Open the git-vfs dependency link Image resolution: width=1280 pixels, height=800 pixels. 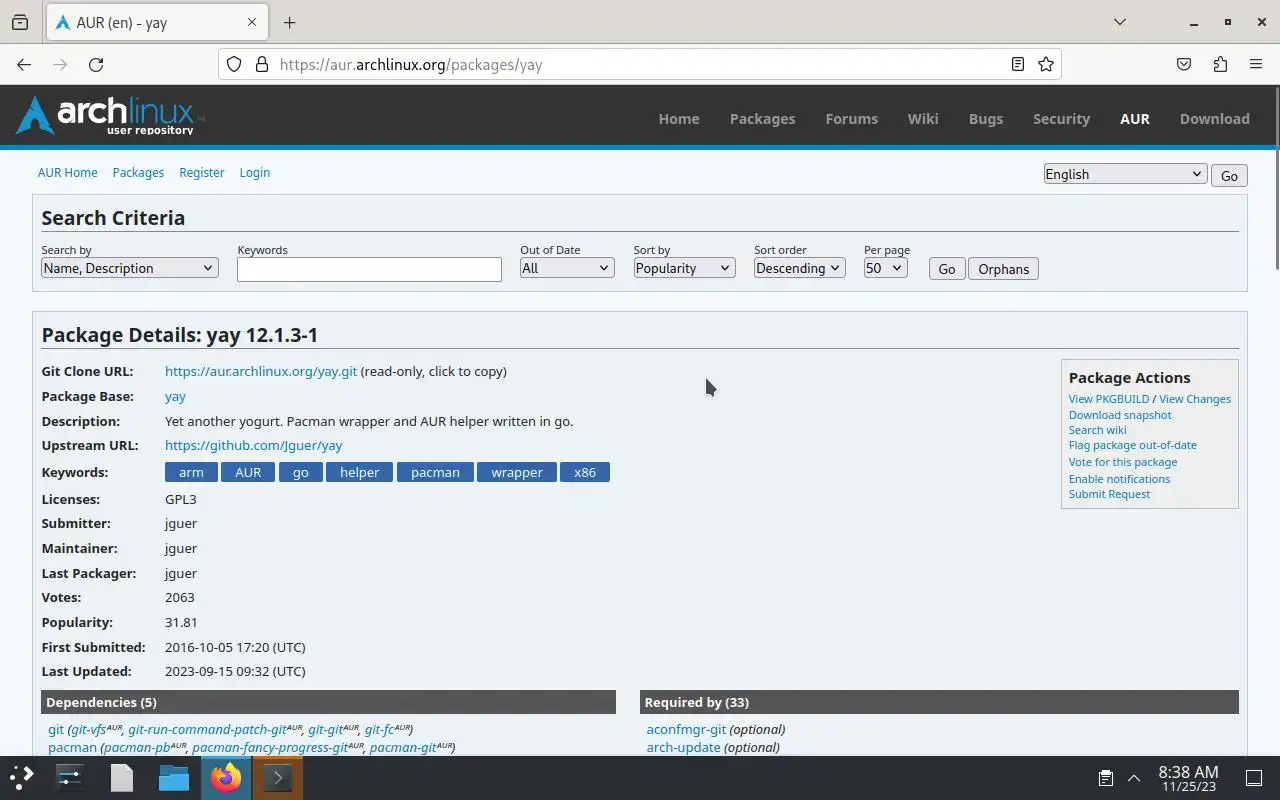[96, 729]
